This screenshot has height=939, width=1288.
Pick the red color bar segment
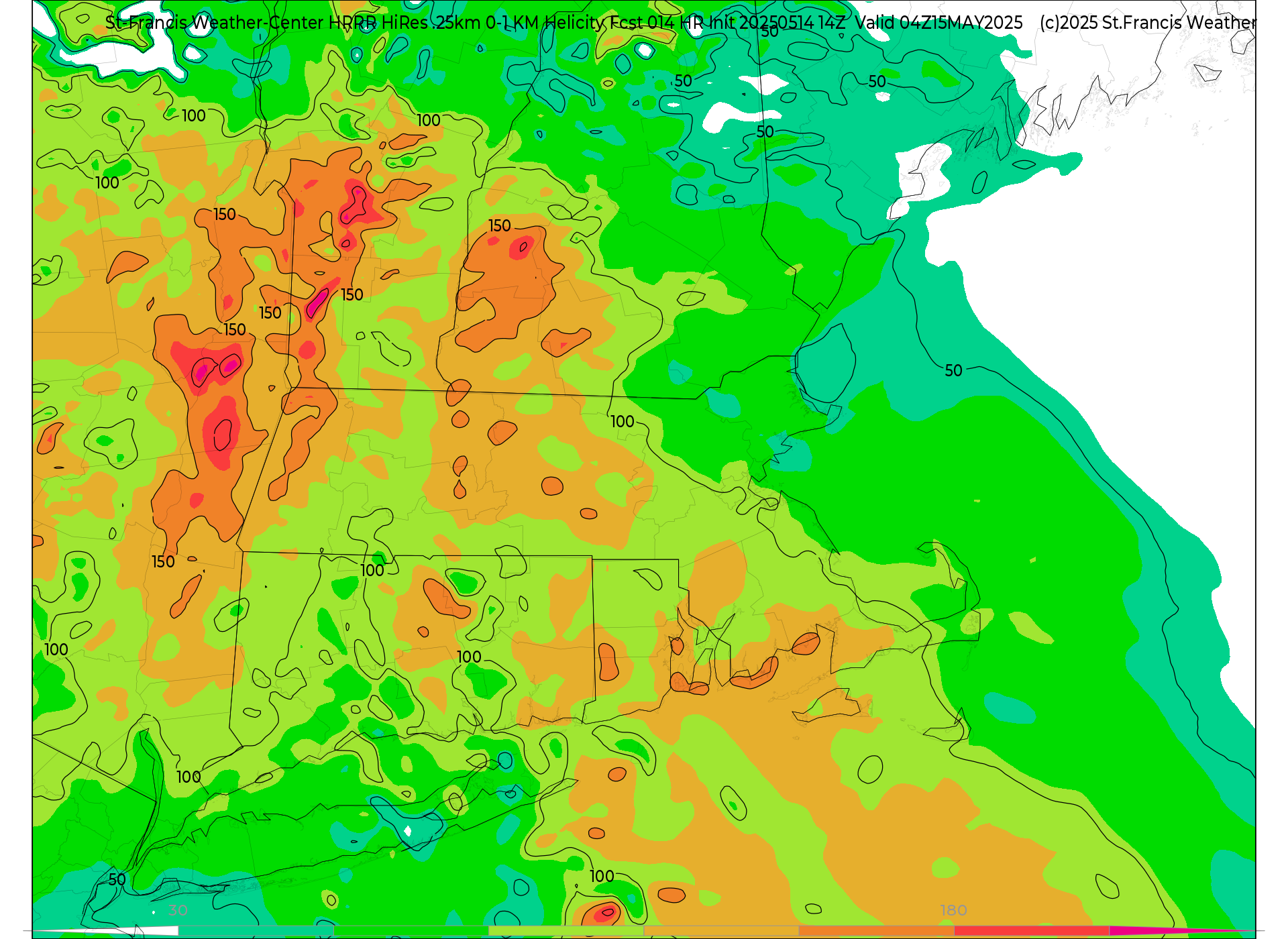pos(1032,930)
